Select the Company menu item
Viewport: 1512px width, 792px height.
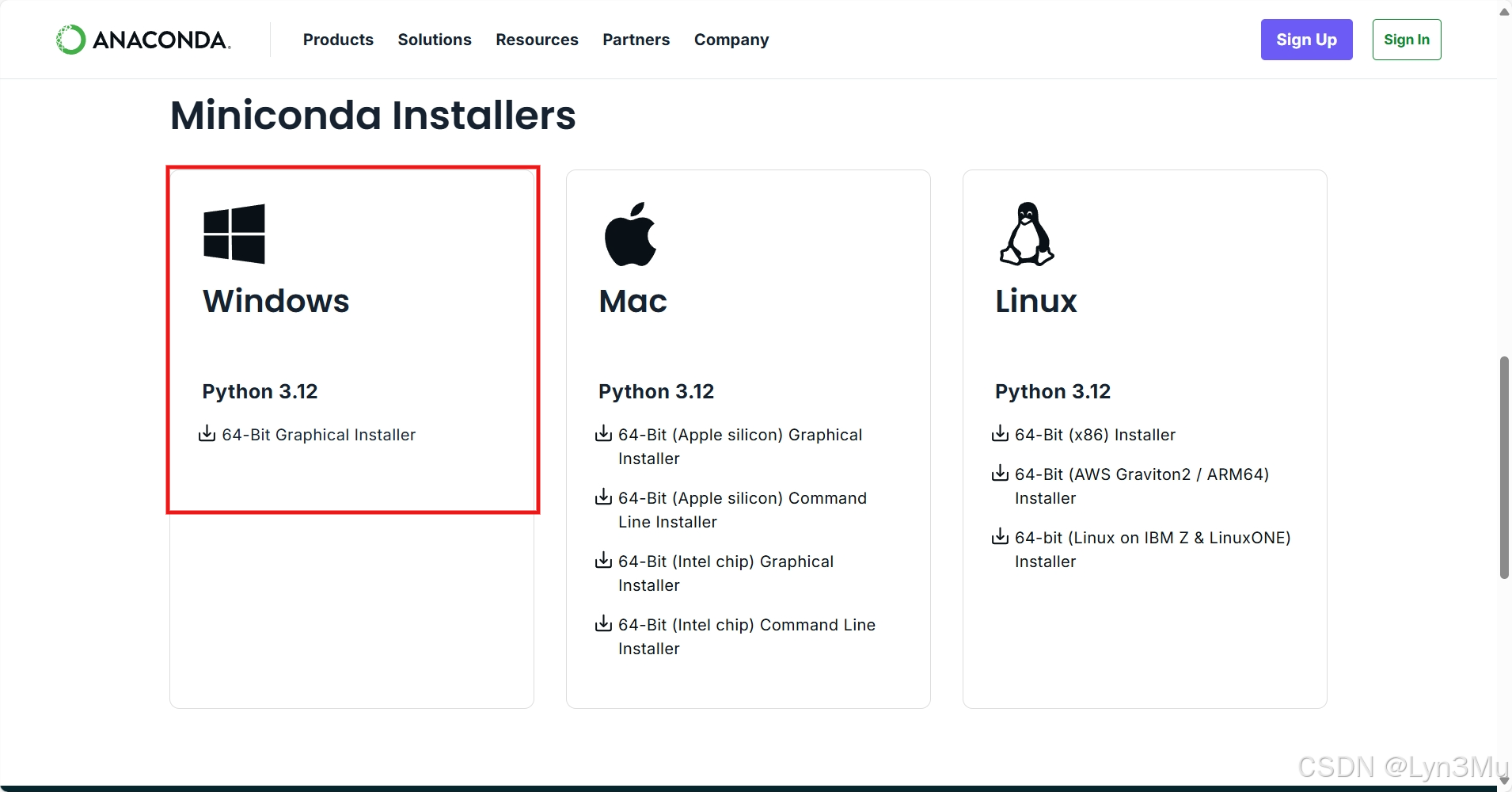point(731,40)
